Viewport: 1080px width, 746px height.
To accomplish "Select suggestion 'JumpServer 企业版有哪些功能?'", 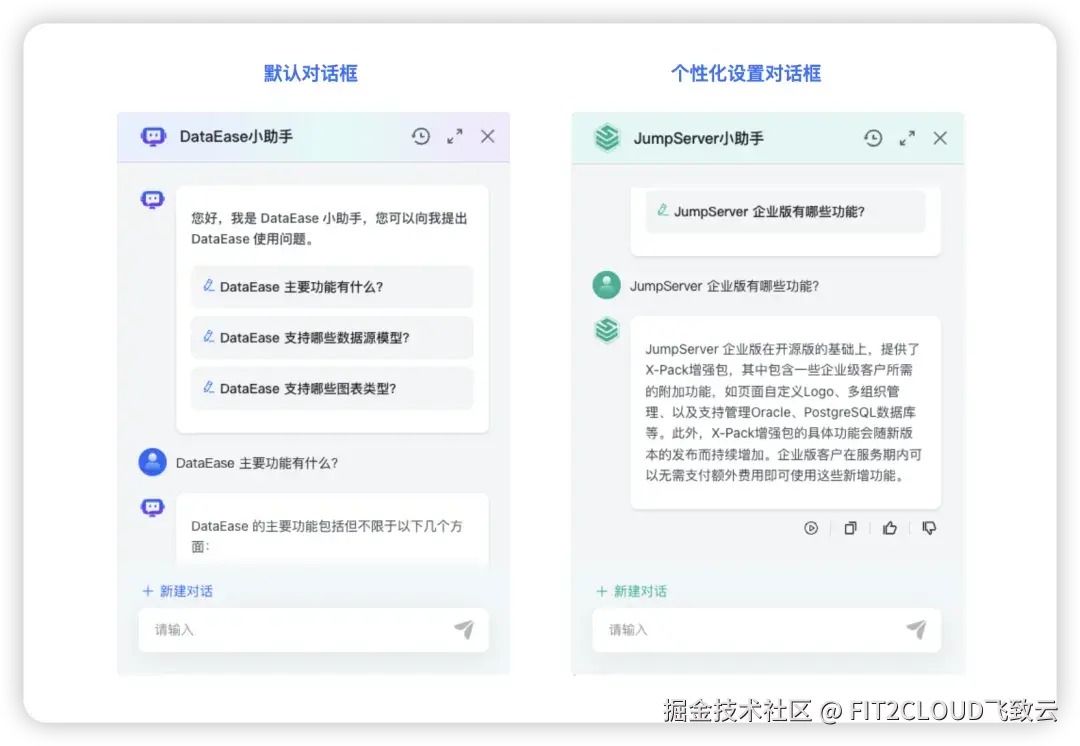I will (x=785, y=211).
